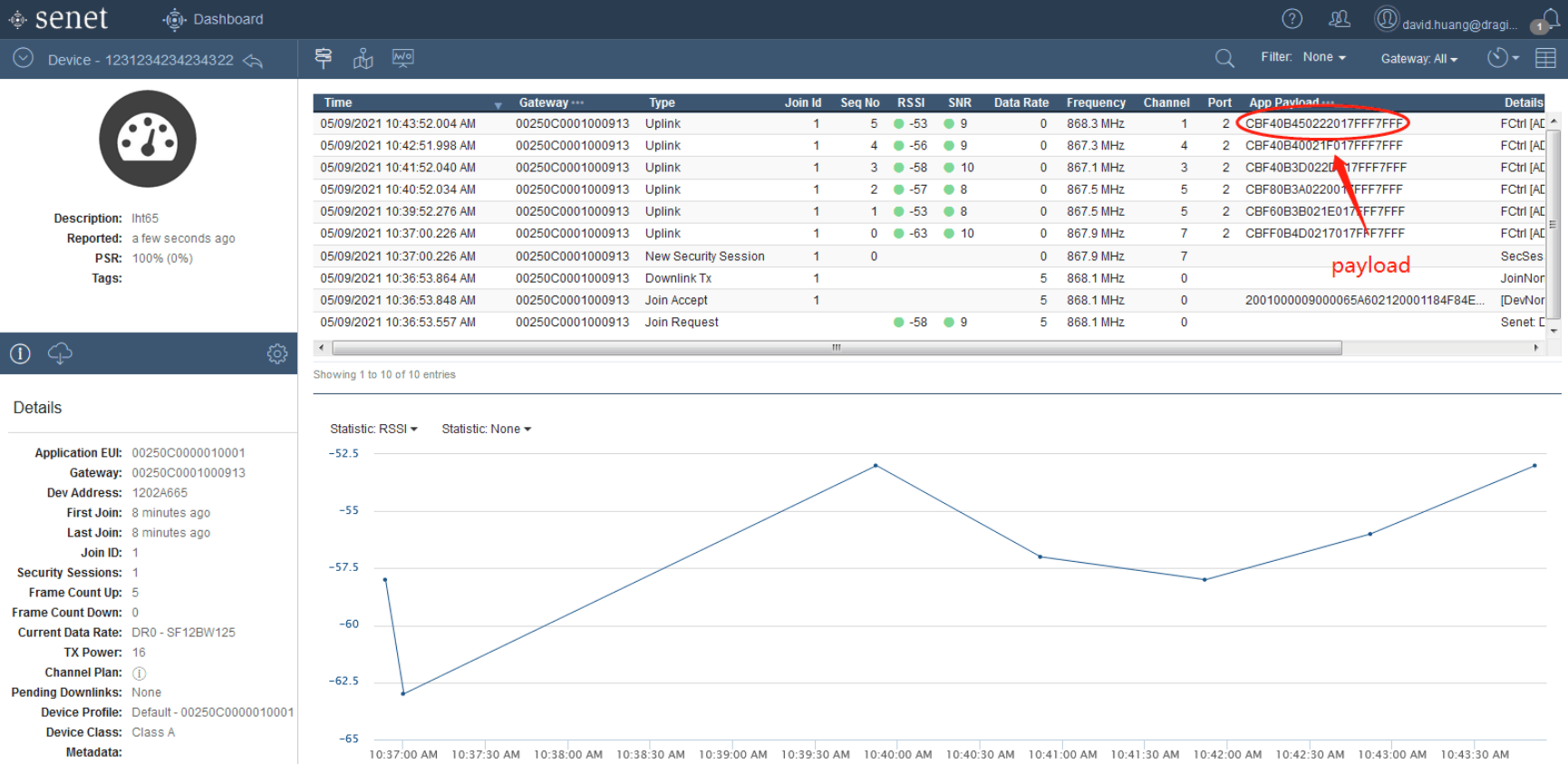Click the Device Class value Class A
The image size is (1568, 764).
click(153, 732)
